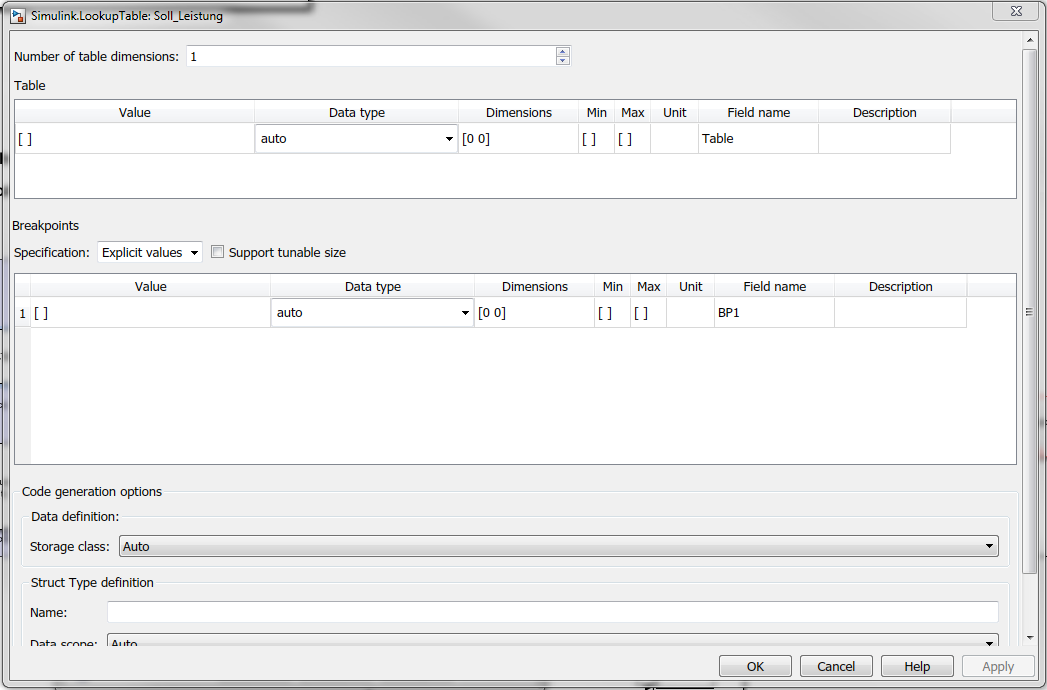Select the Table Description cell

884,139
